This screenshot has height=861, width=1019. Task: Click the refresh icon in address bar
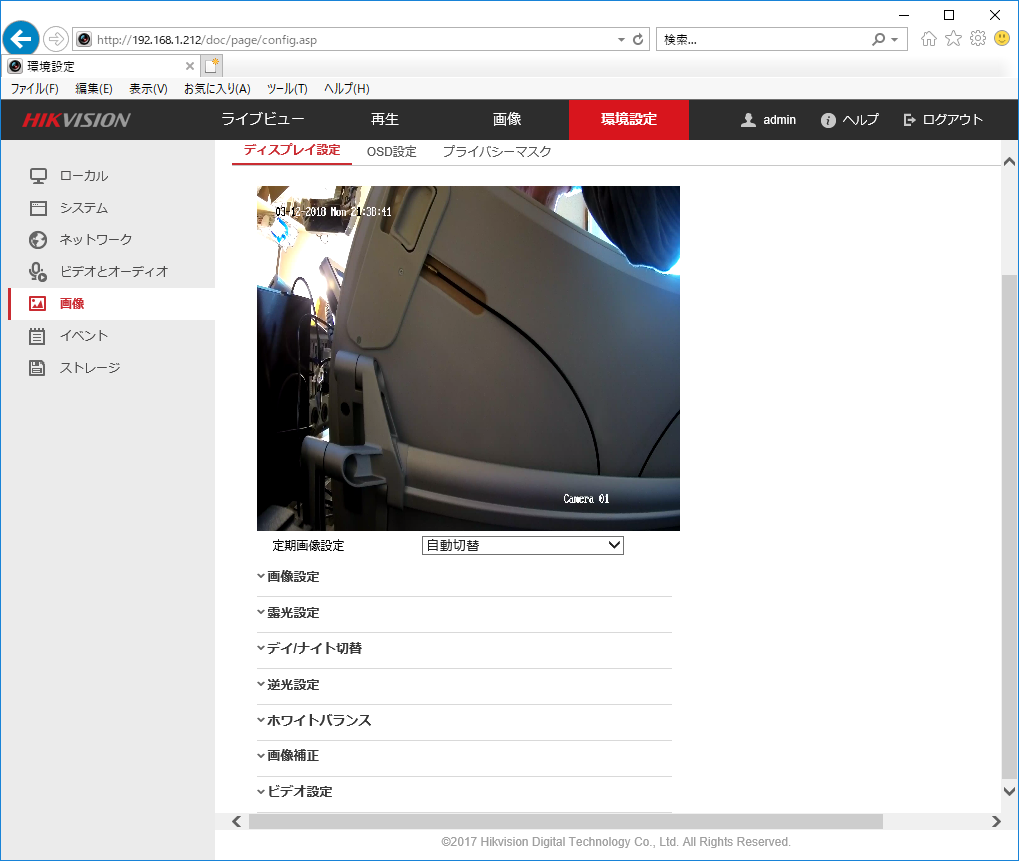pos(638,40)
